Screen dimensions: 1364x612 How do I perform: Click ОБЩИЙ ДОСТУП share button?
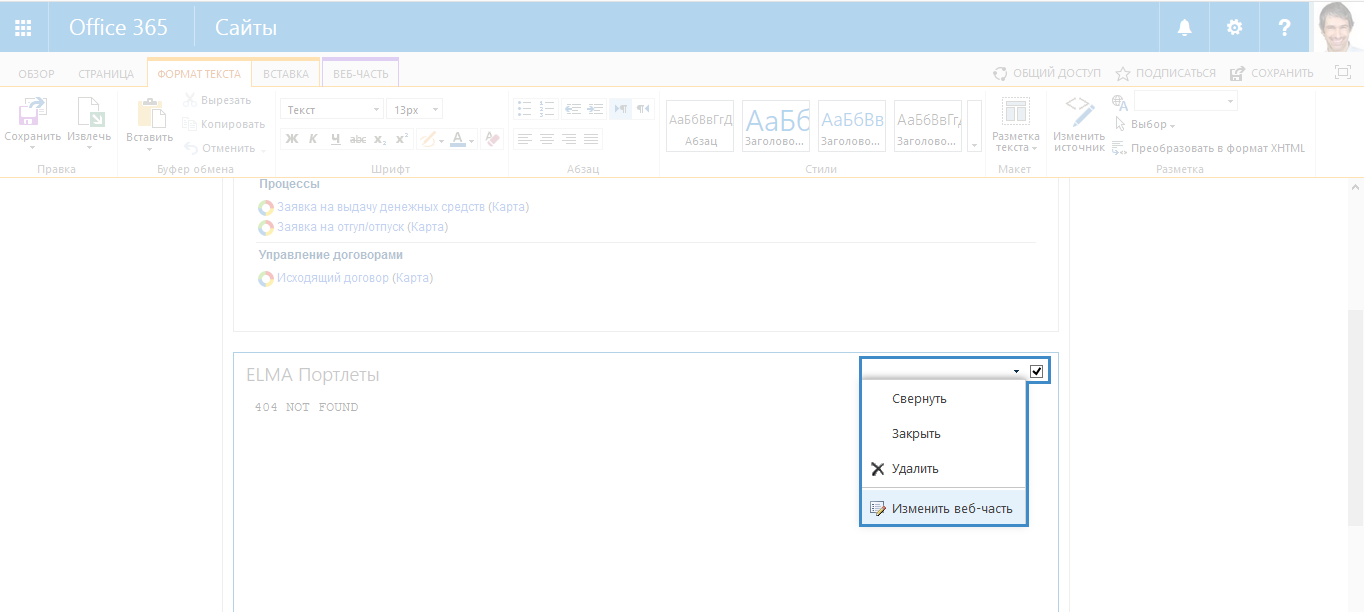1047,73
